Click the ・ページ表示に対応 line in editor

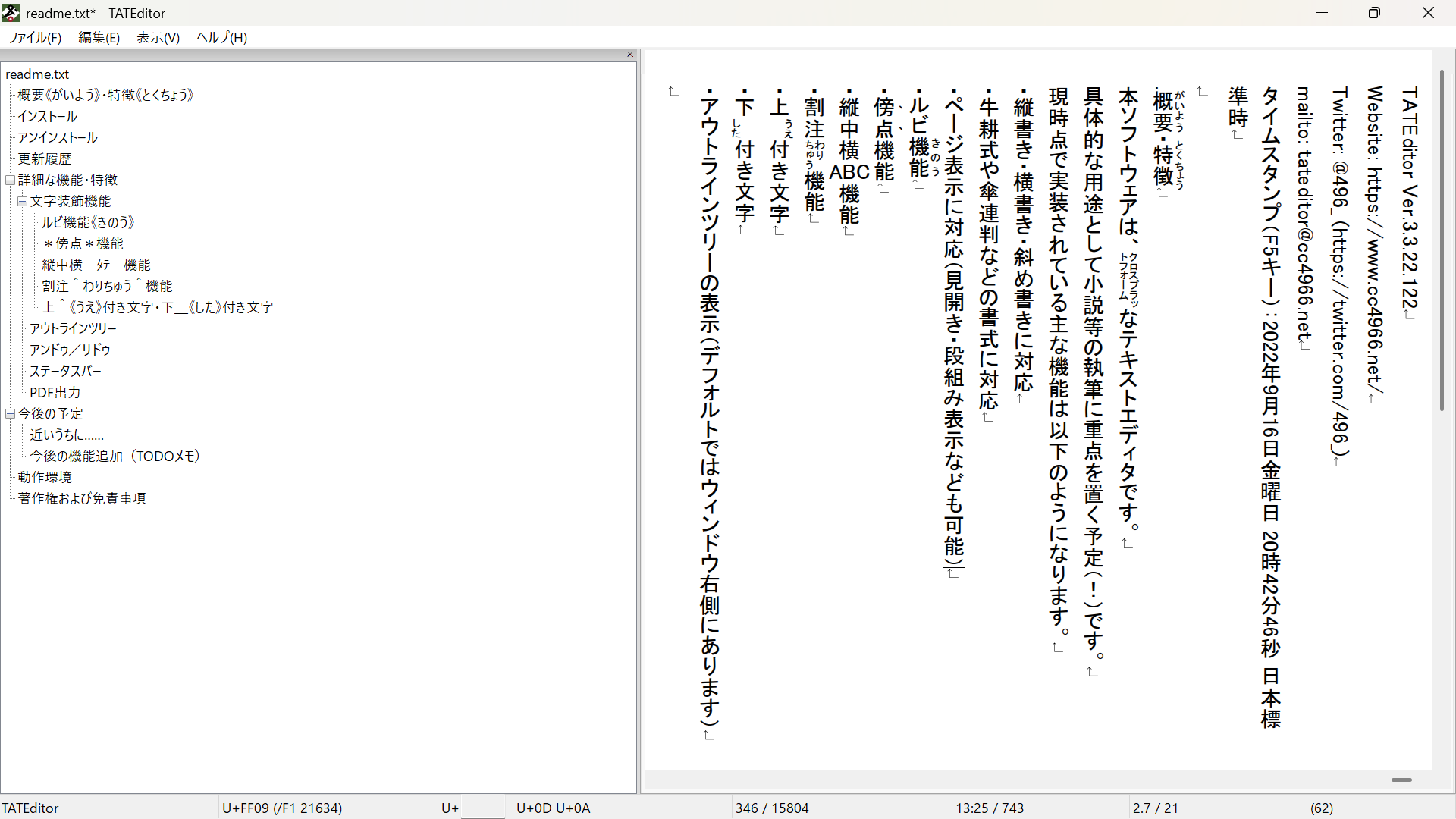[954, 328]
